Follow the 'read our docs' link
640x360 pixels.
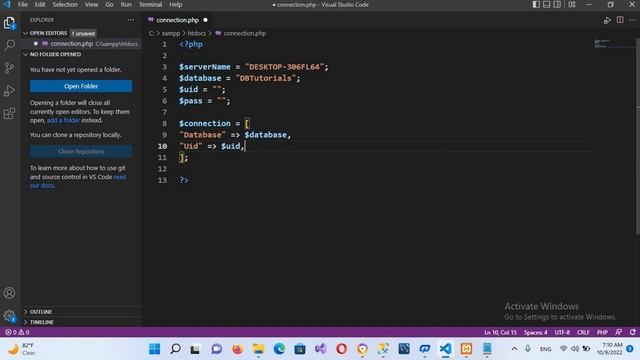(78, 181)
